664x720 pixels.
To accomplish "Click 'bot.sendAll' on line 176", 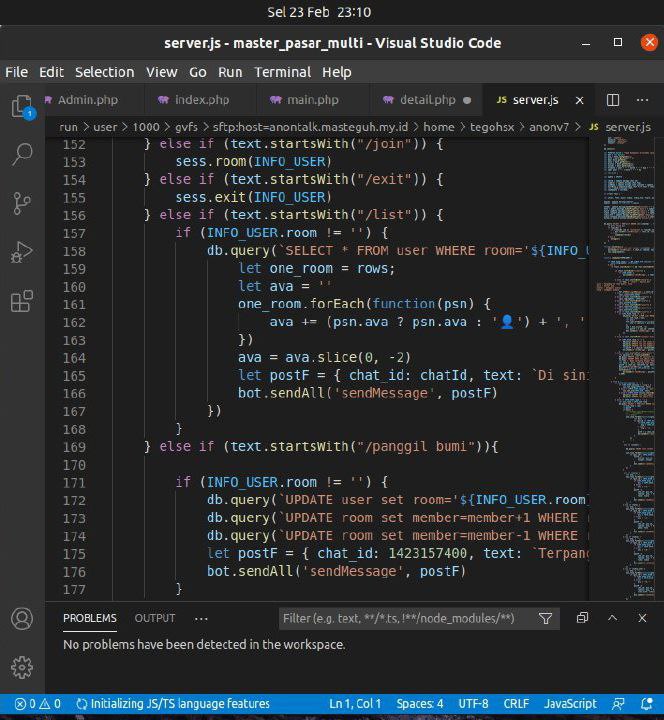I will [249, 571].
